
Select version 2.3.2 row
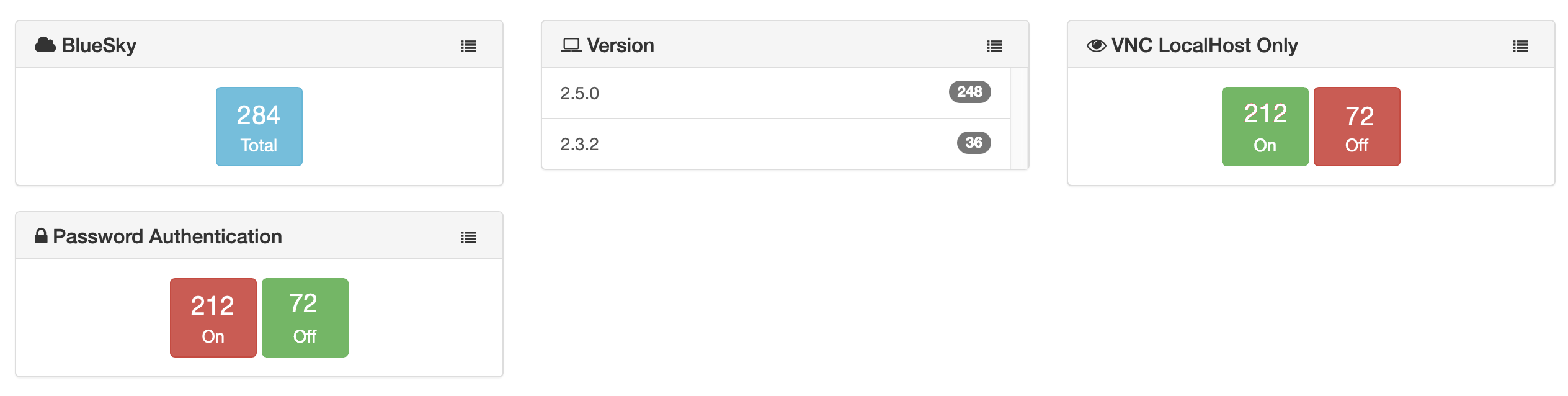[x=744, y=144]
